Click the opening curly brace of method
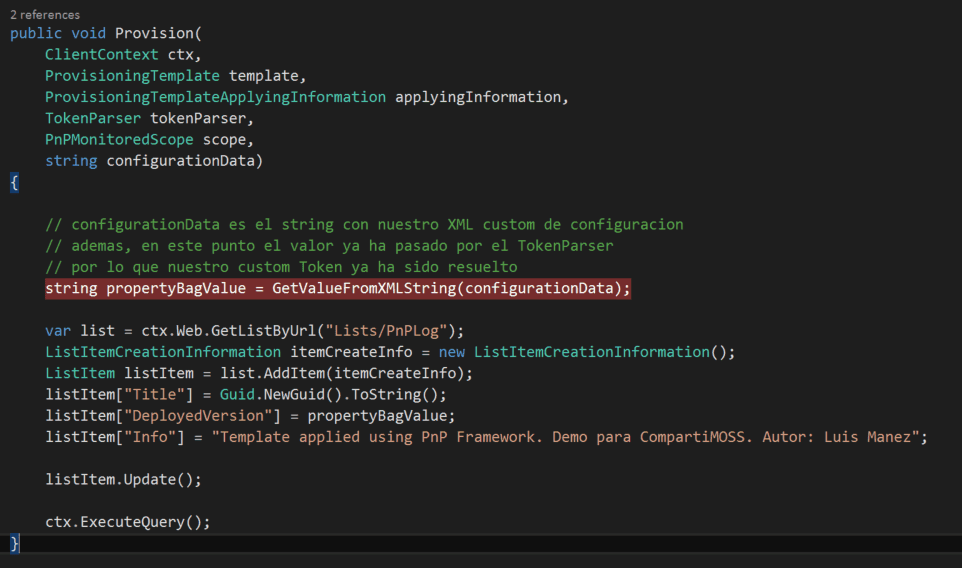962x568 pixels. coord(14,183)
